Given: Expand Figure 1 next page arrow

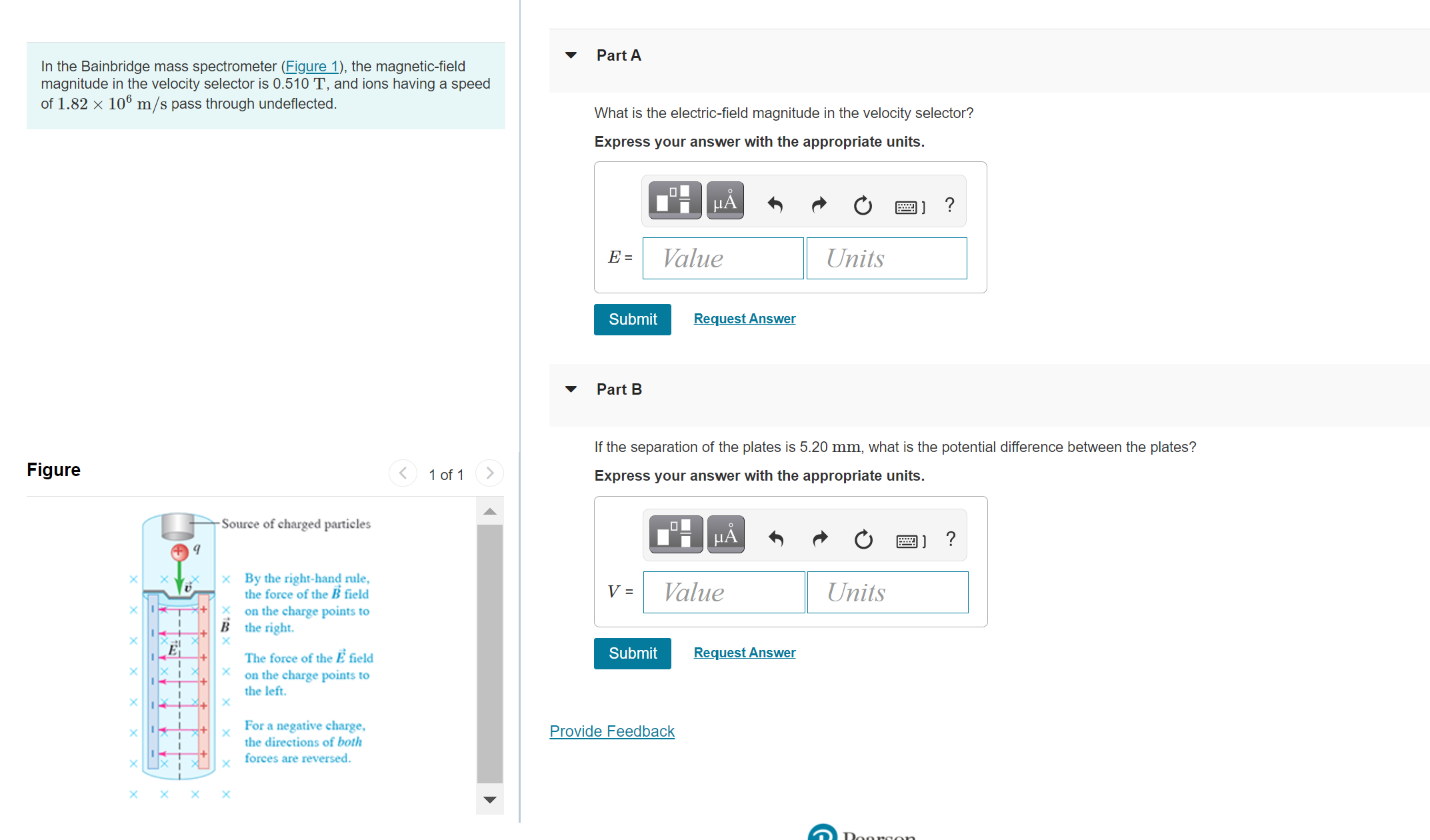Looking at the screenshot, I should click(490, 472).
